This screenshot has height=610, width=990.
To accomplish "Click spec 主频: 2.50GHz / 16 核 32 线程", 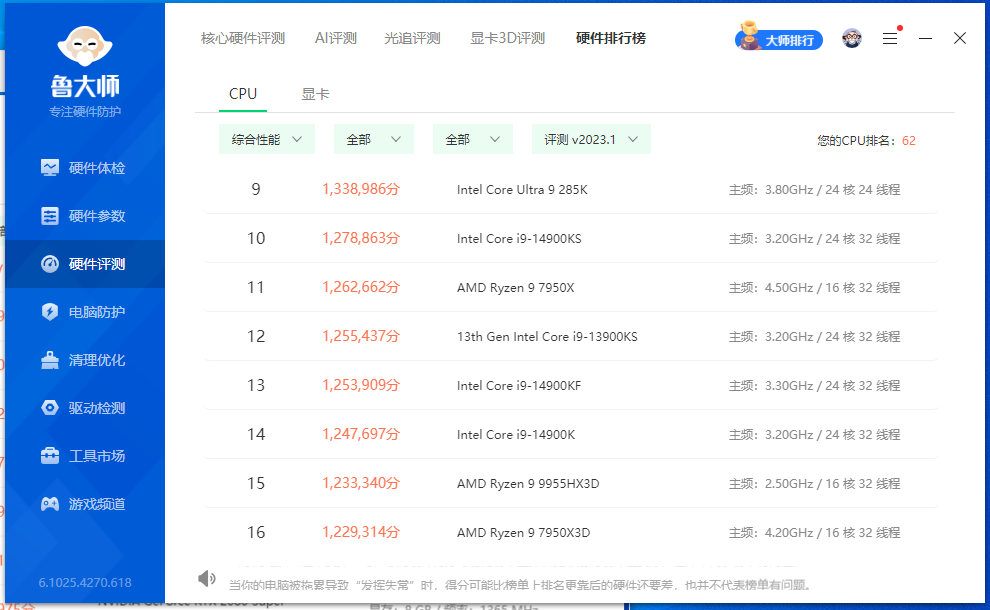I will click(x=814, y=483).
